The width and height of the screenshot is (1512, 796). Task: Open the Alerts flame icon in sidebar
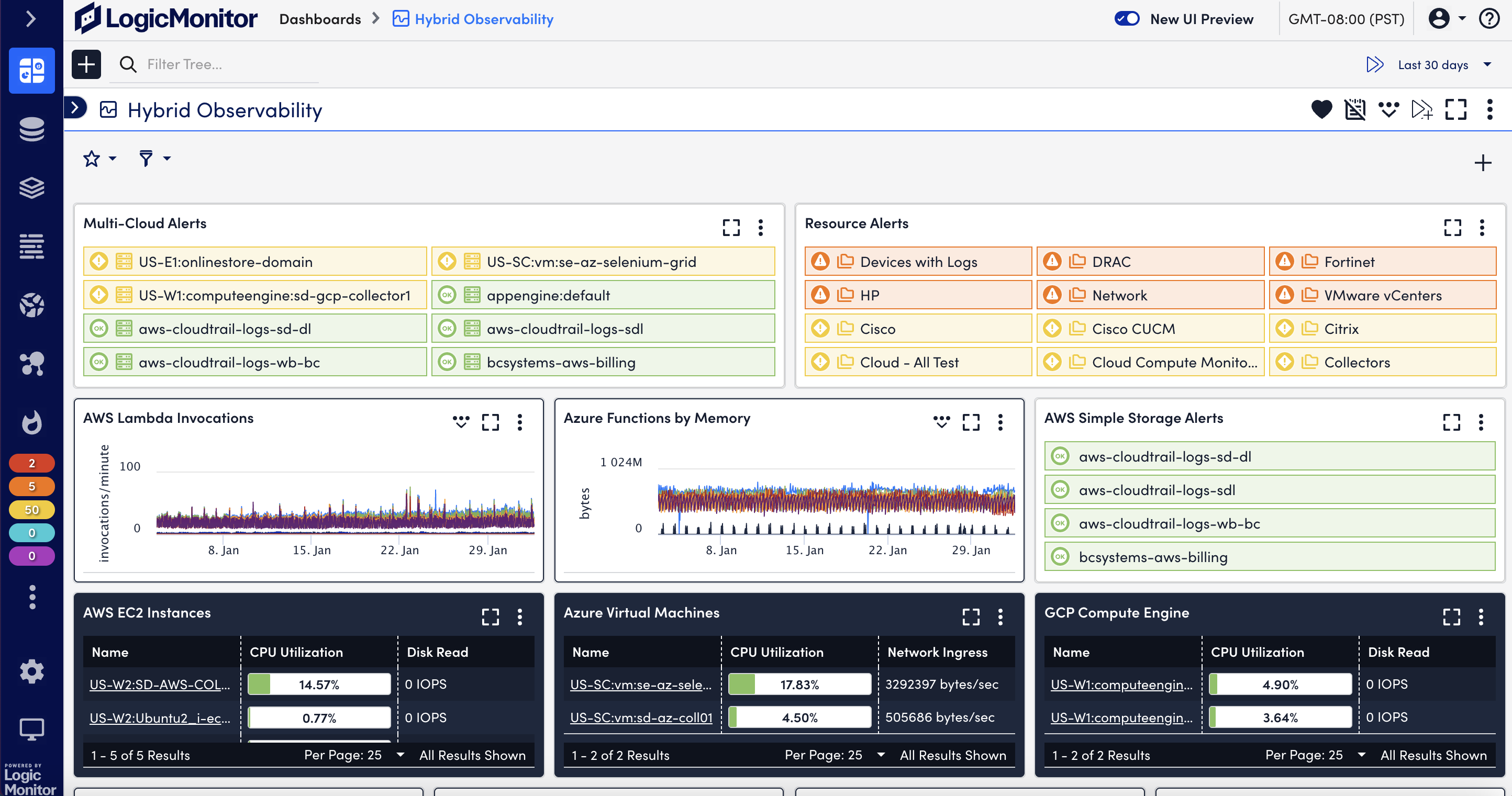tap(32, 422)
